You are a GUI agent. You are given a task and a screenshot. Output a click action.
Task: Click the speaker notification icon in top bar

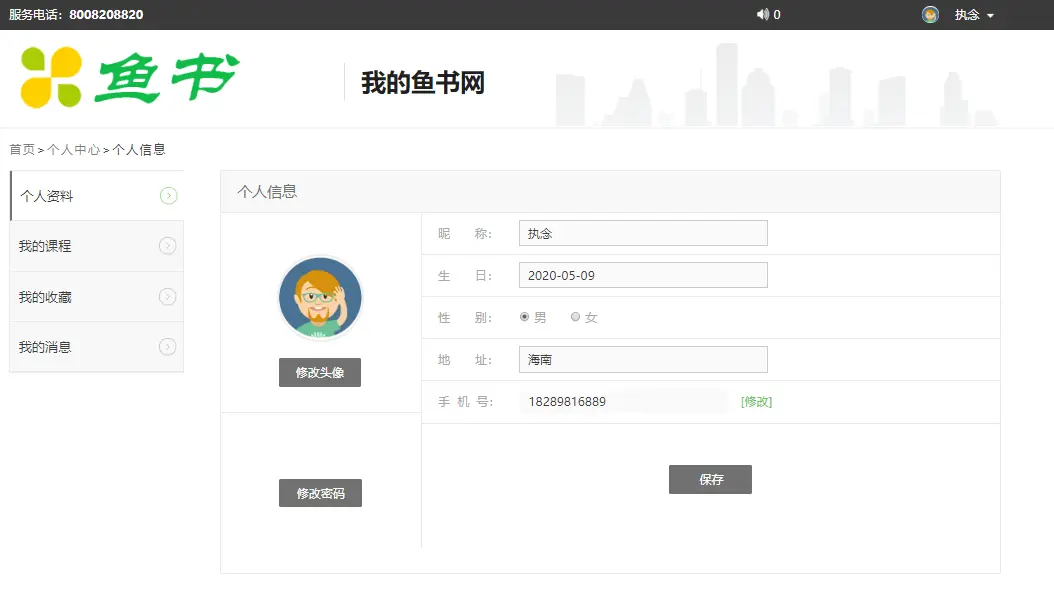(762, 14)
